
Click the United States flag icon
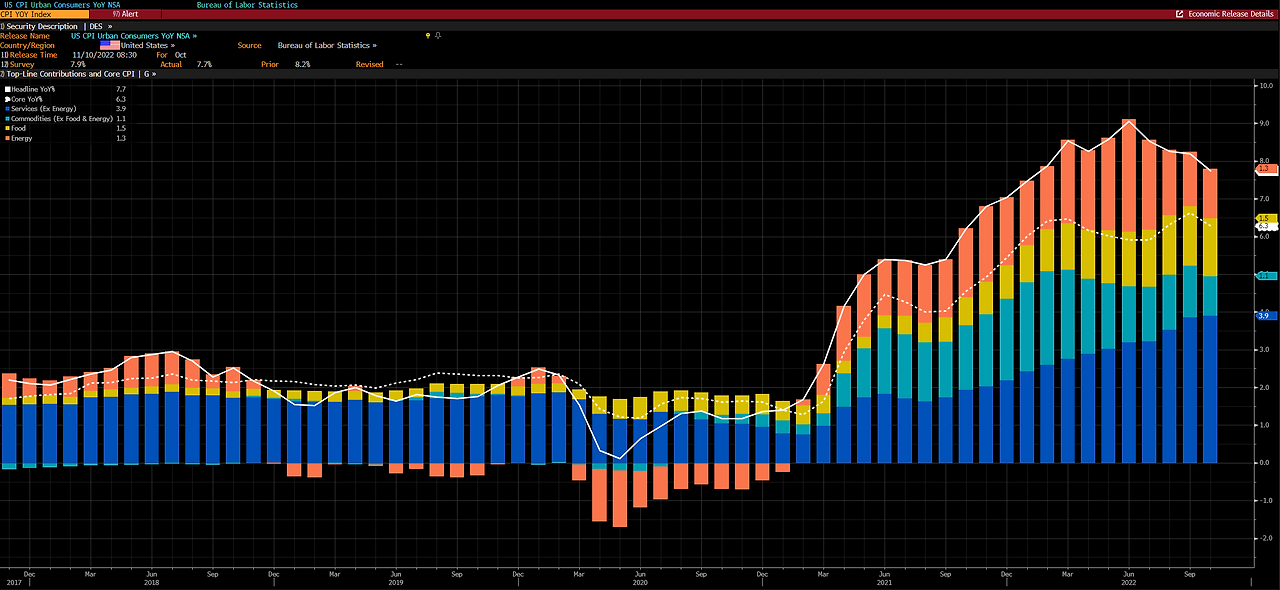click(x=111, y=45)
